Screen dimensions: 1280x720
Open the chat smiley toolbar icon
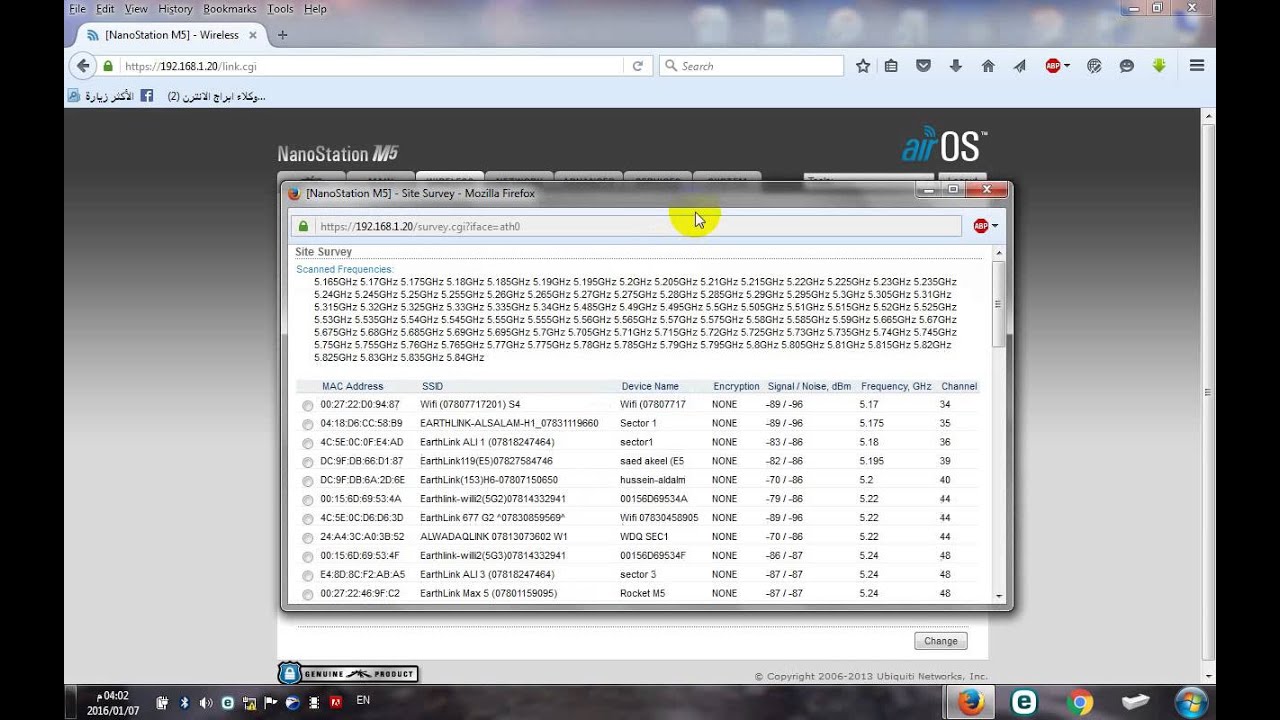[x=1127, y=66]
